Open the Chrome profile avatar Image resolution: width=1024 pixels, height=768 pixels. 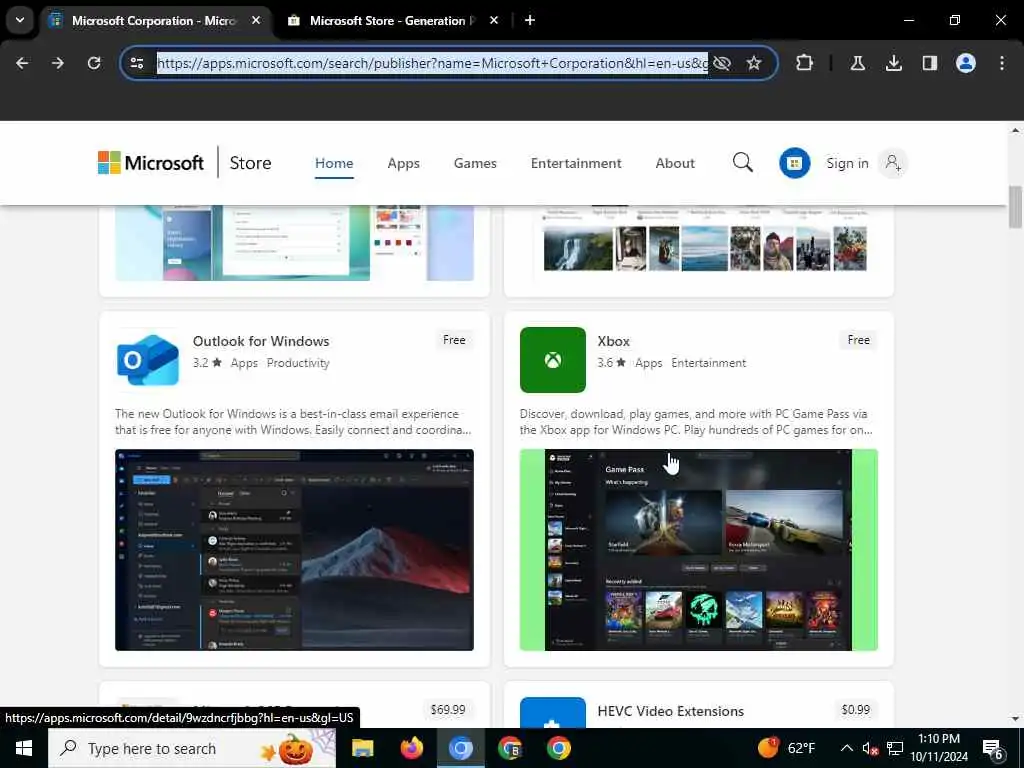click(965, 63)
